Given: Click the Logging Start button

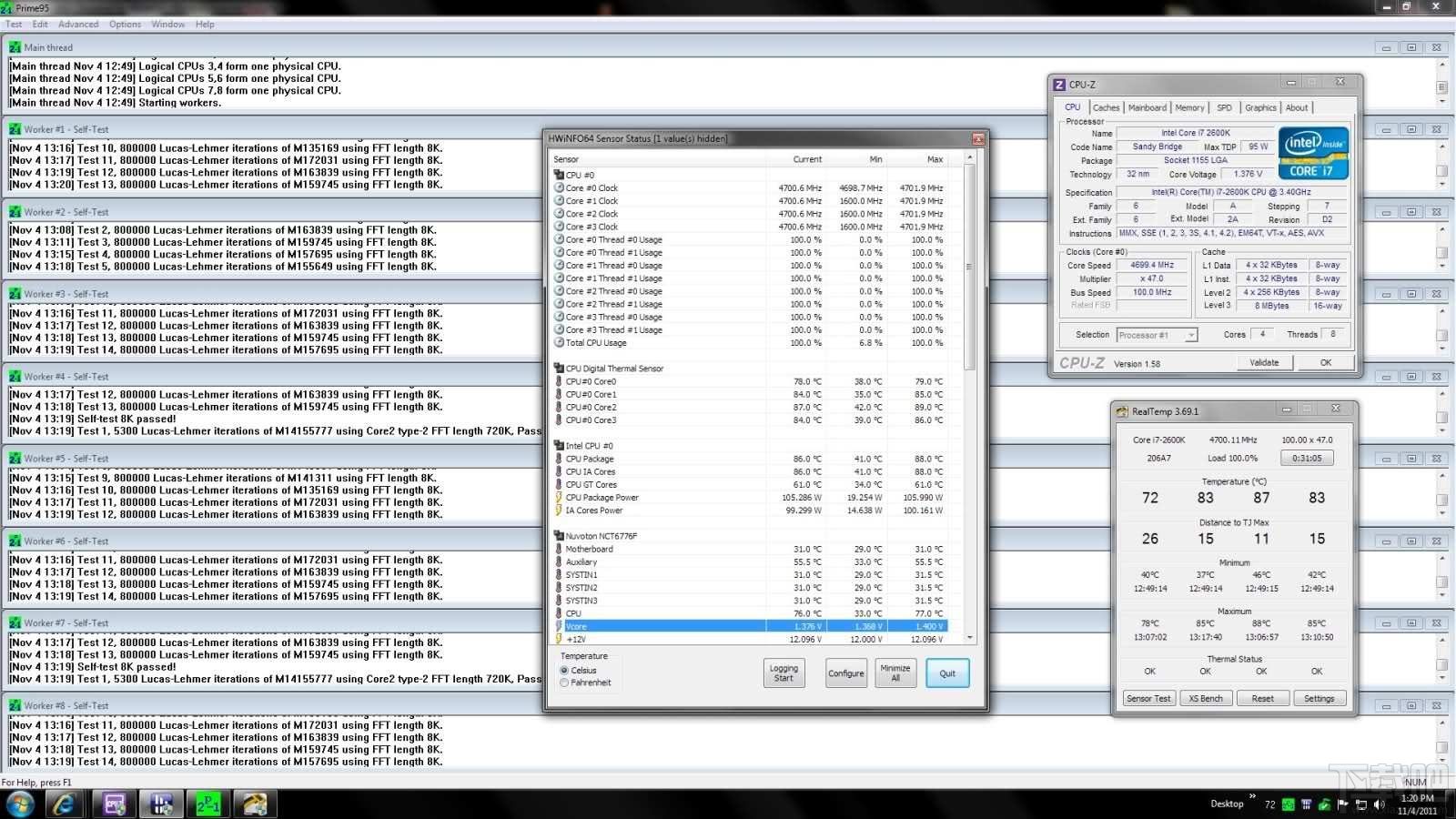Looking at the screenshot, I should coord(783,673).
